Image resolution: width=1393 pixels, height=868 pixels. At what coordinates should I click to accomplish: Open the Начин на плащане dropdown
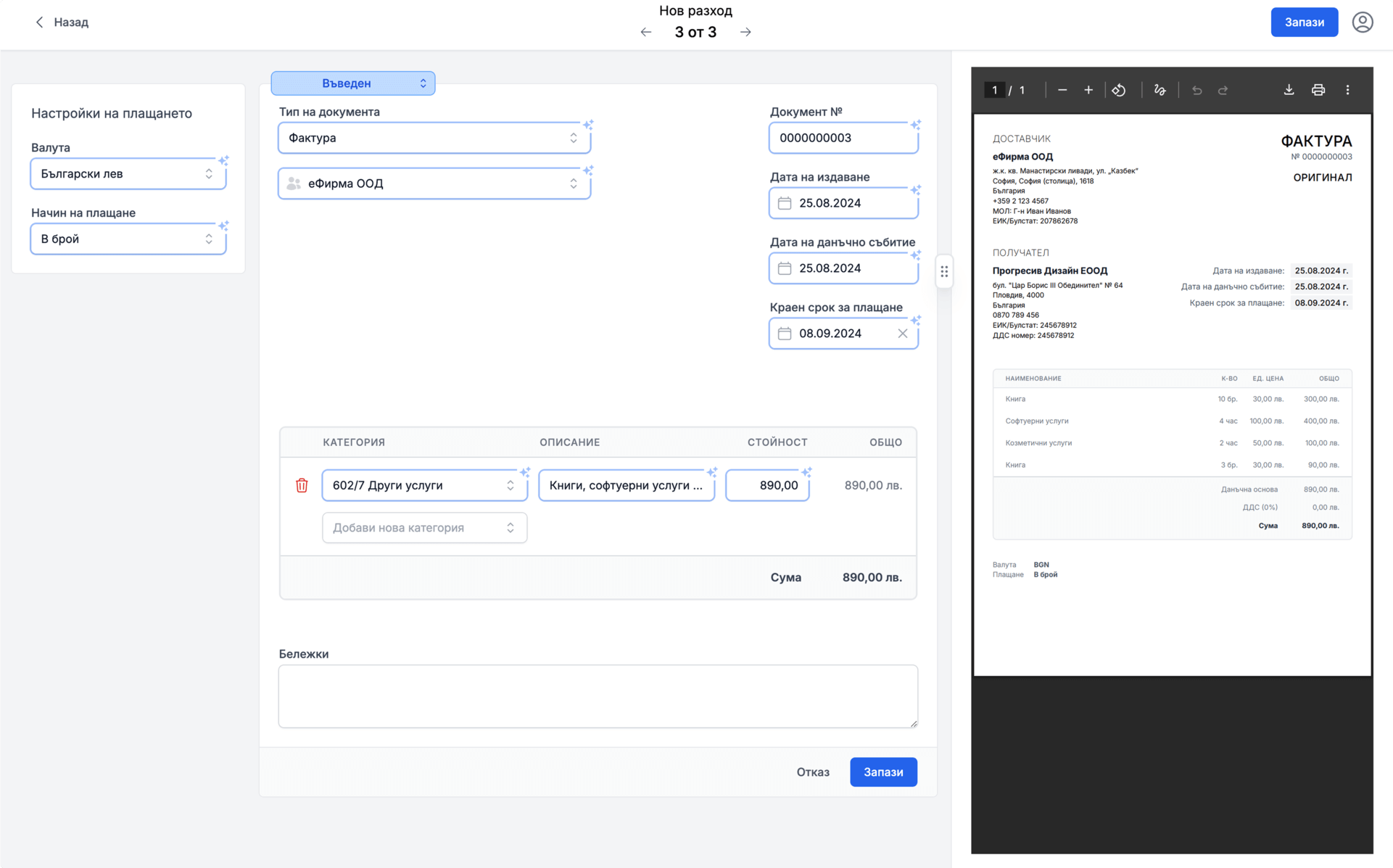[128, 239]
